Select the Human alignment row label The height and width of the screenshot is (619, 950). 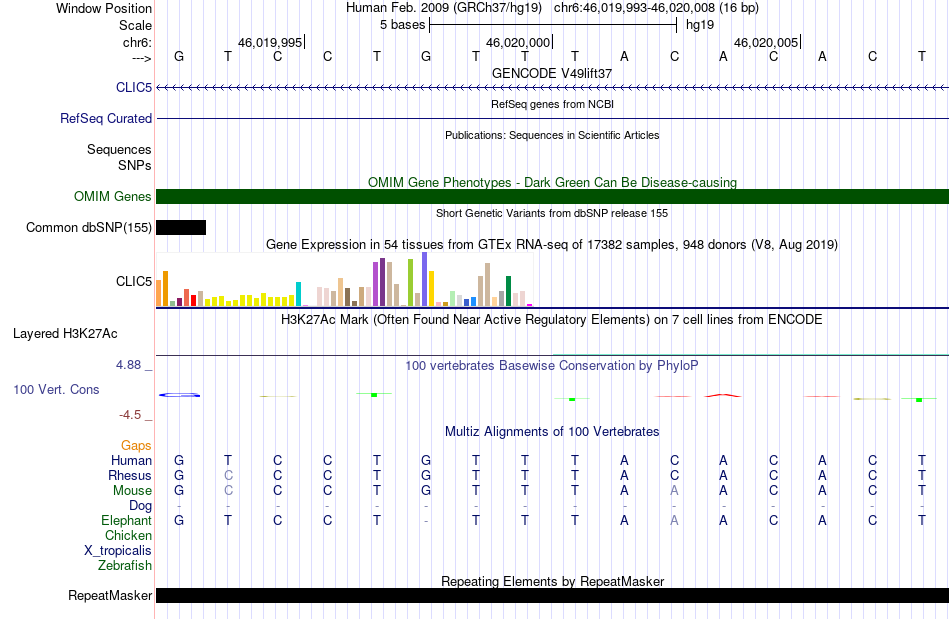click(131, 460)
